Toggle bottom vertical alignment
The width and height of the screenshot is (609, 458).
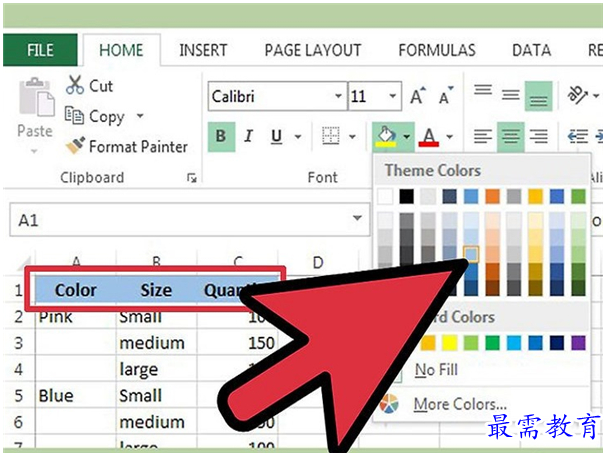click(x=538, y=96)
